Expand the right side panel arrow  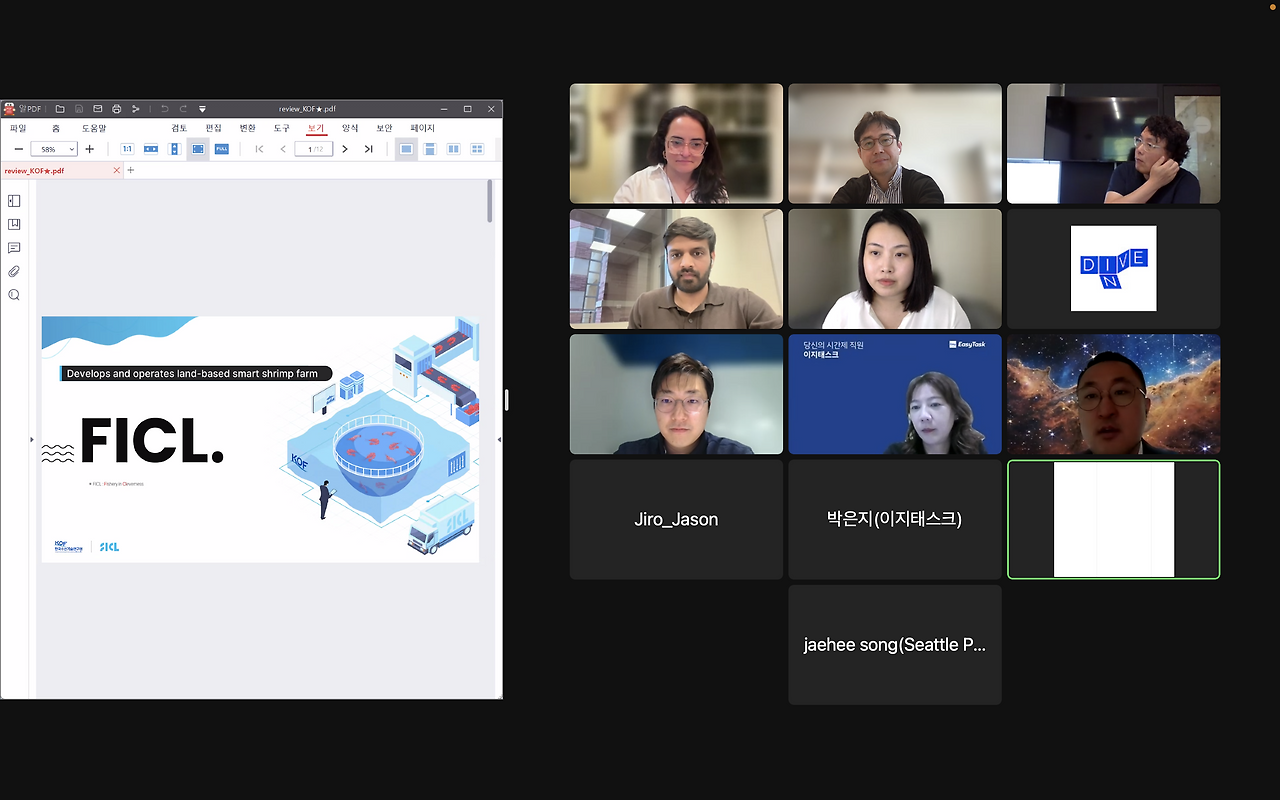click(x=499, y=439)
